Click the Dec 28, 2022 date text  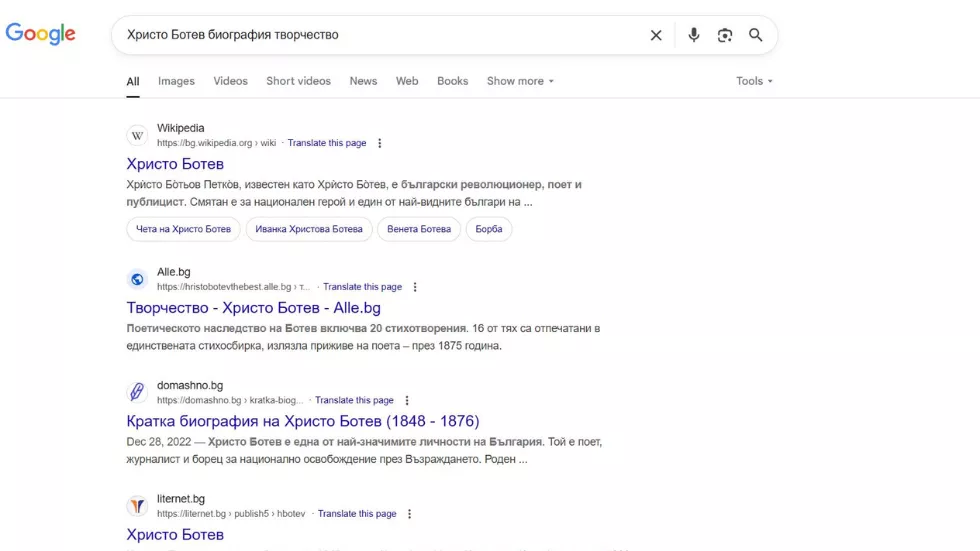point(159,442)
